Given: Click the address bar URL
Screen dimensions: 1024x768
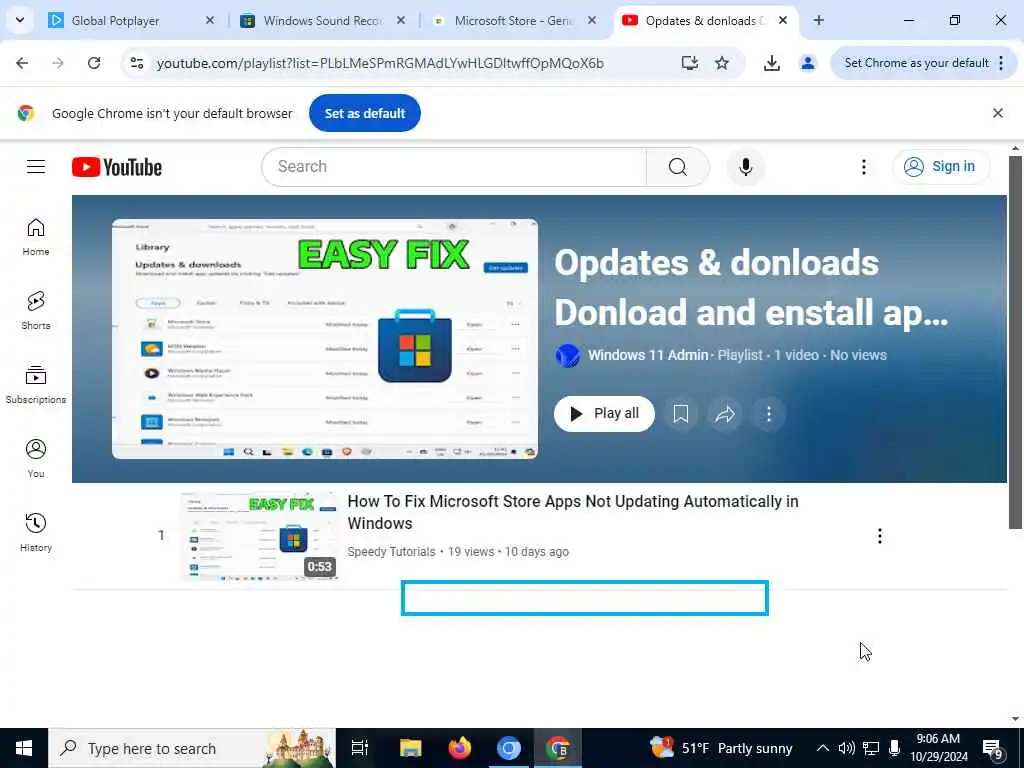Looking at the screenshot, I should (x=380, y=63).
